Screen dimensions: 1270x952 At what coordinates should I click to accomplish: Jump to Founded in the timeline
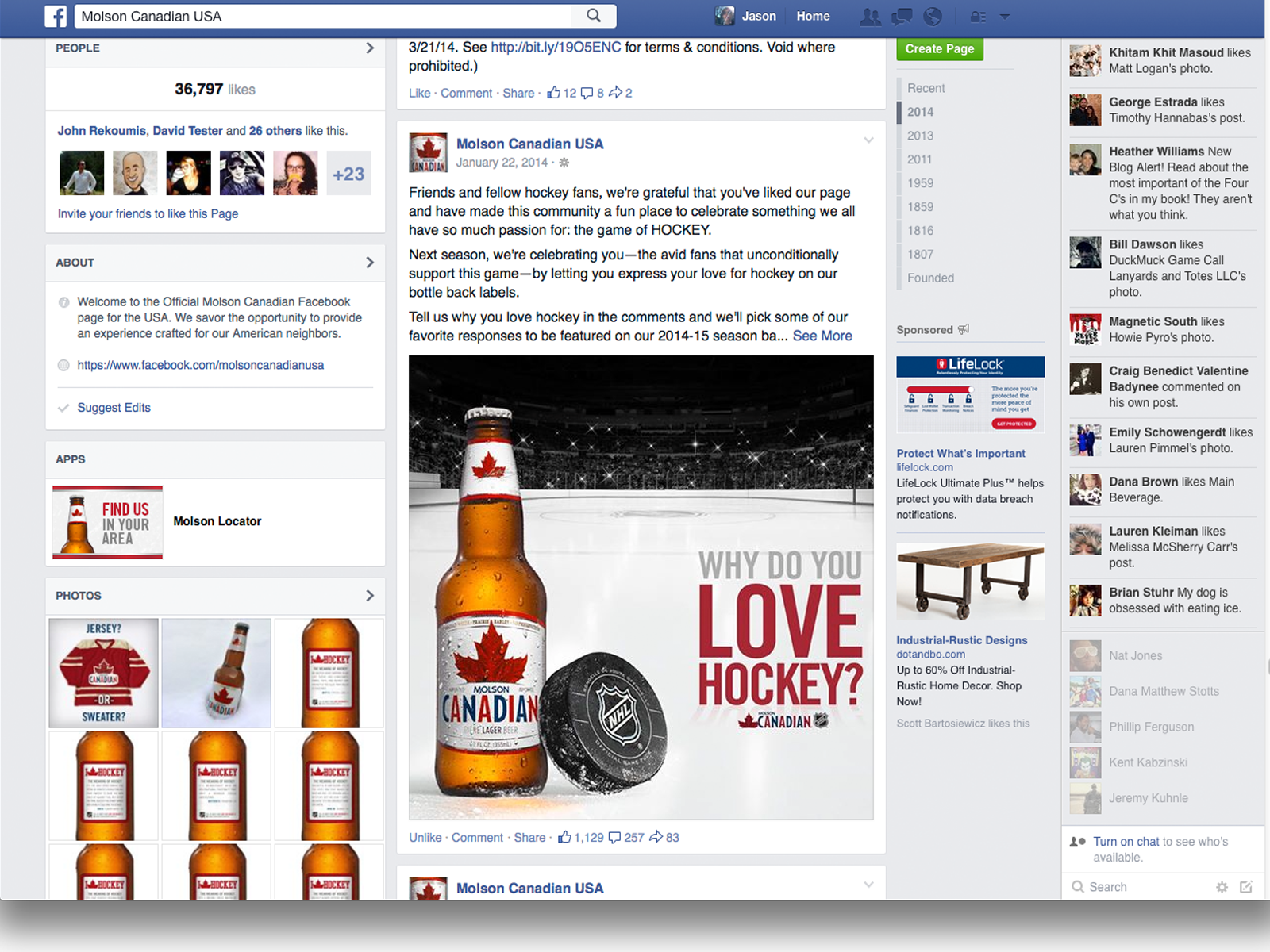931,278
